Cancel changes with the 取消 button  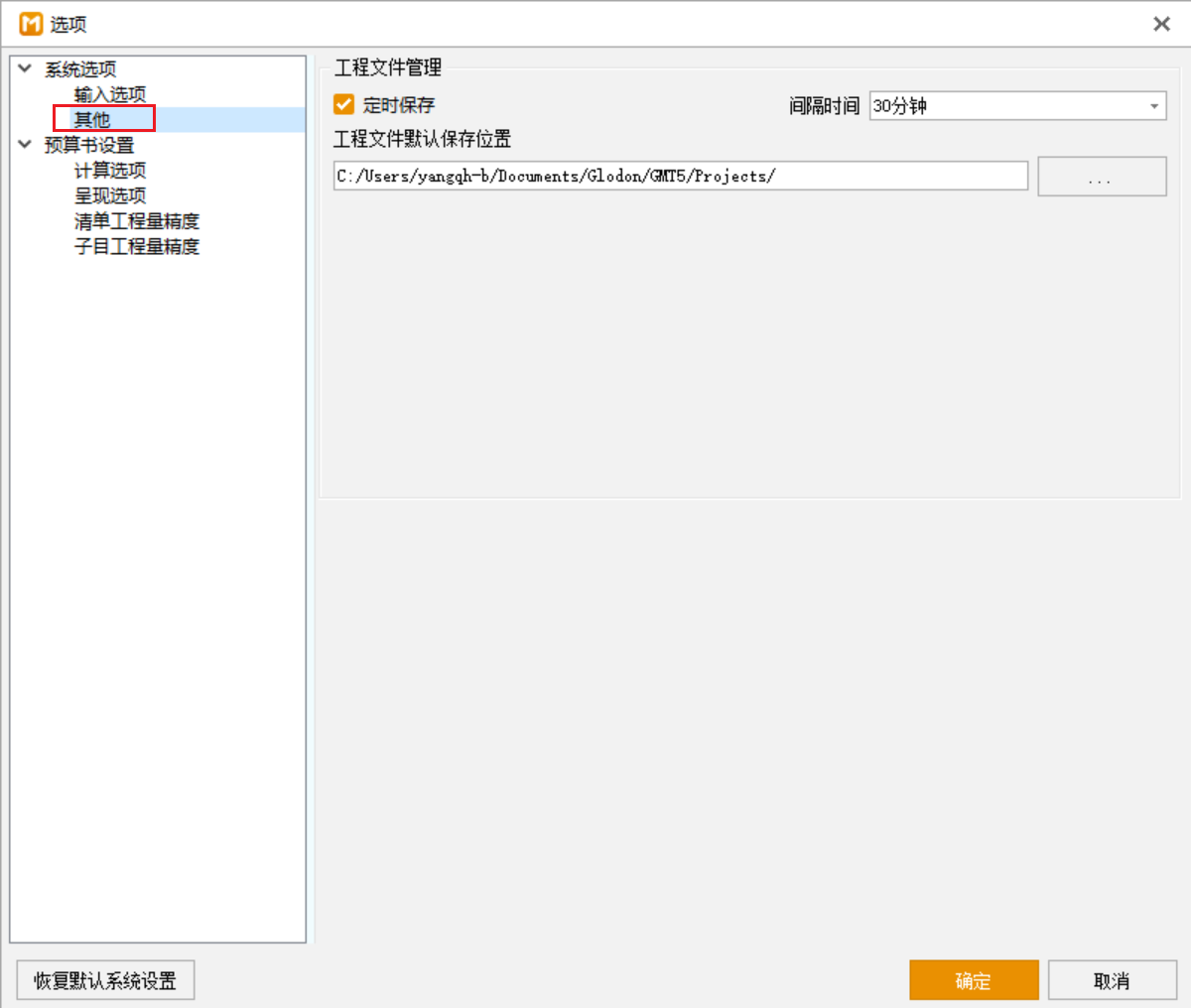pyautogui.click(x=1112, y=980)
